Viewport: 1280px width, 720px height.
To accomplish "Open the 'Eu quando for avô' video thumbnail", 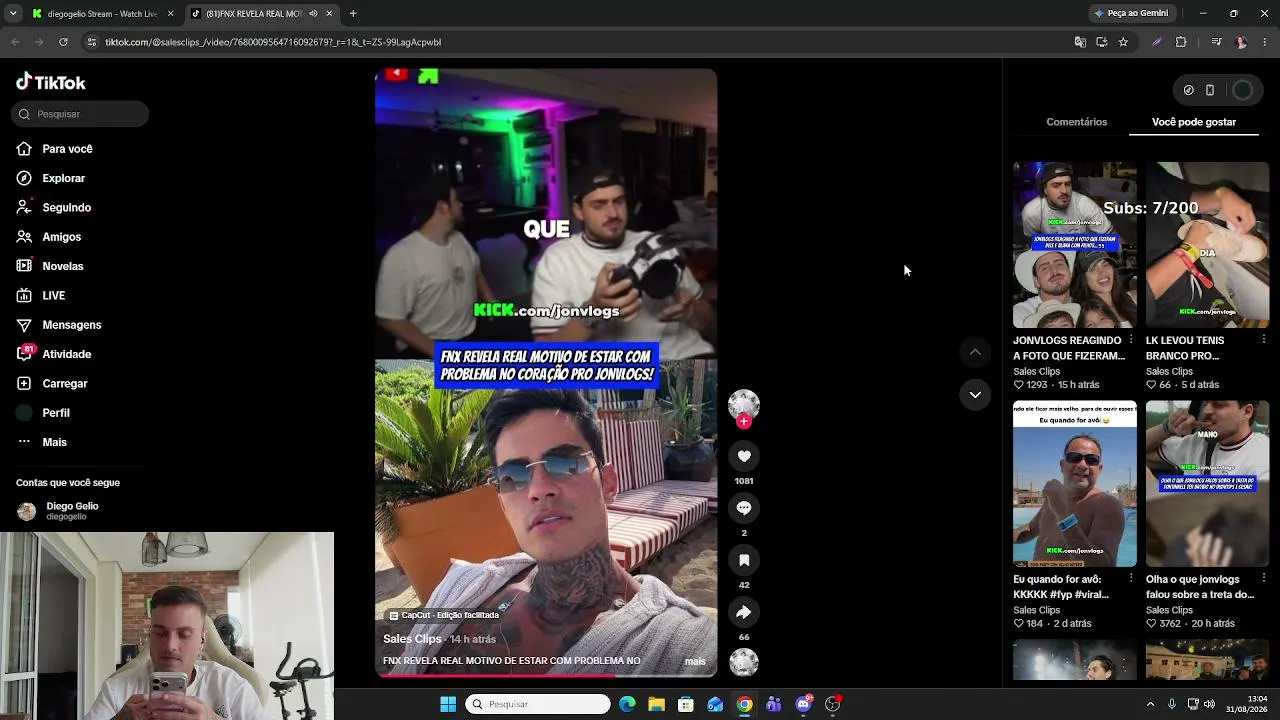I will tap(1075, 484).
